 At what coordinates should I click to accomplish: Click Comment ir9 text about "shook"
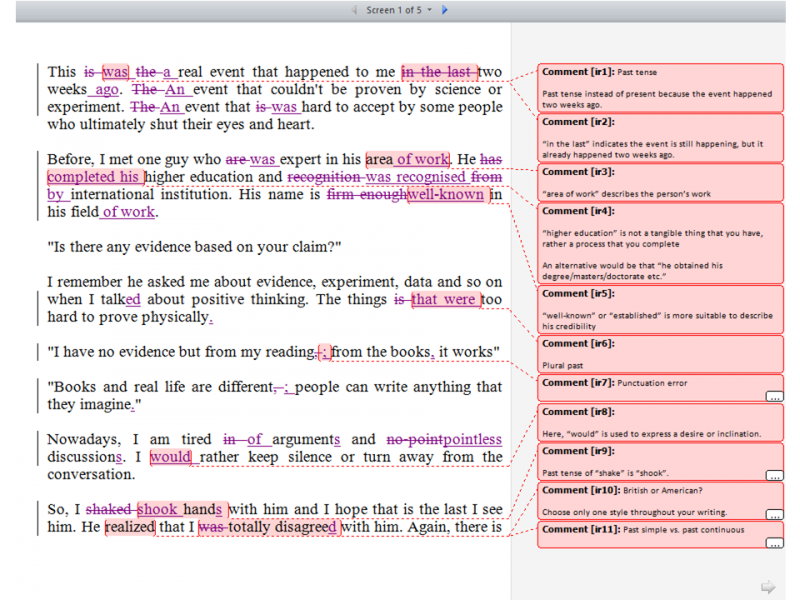click(x=605, y=473)
